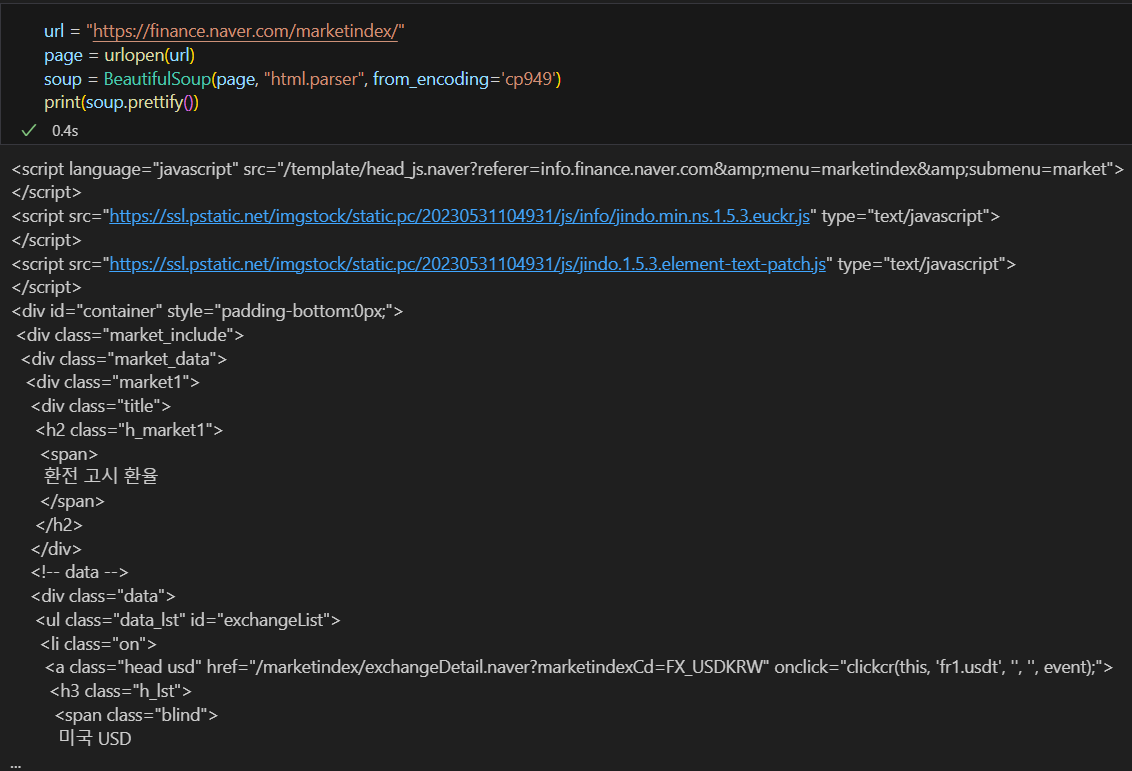Click the BeautifulSoup code line
The width and height of the screenshot is (1132, 771).
pos(302,79)
